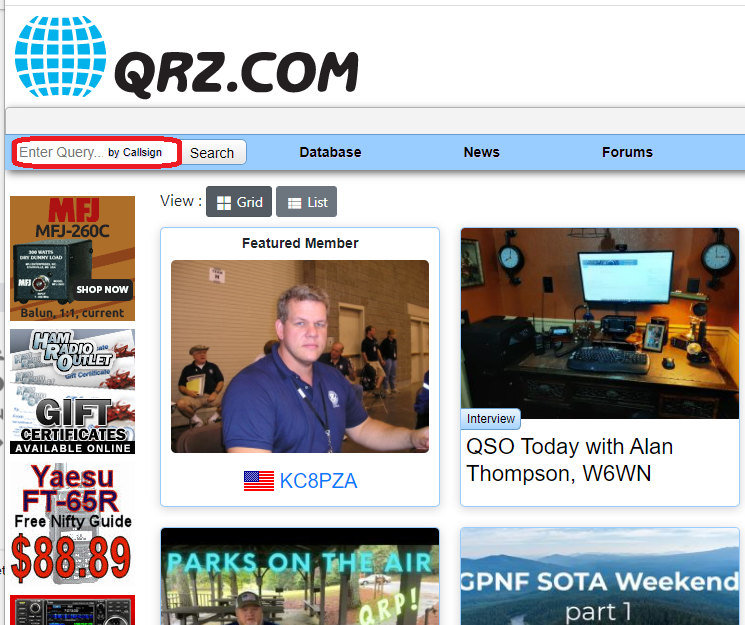745x625 pixels.
Task: Open QSO Today with Alan Thompson article
Action: (570, 460)
